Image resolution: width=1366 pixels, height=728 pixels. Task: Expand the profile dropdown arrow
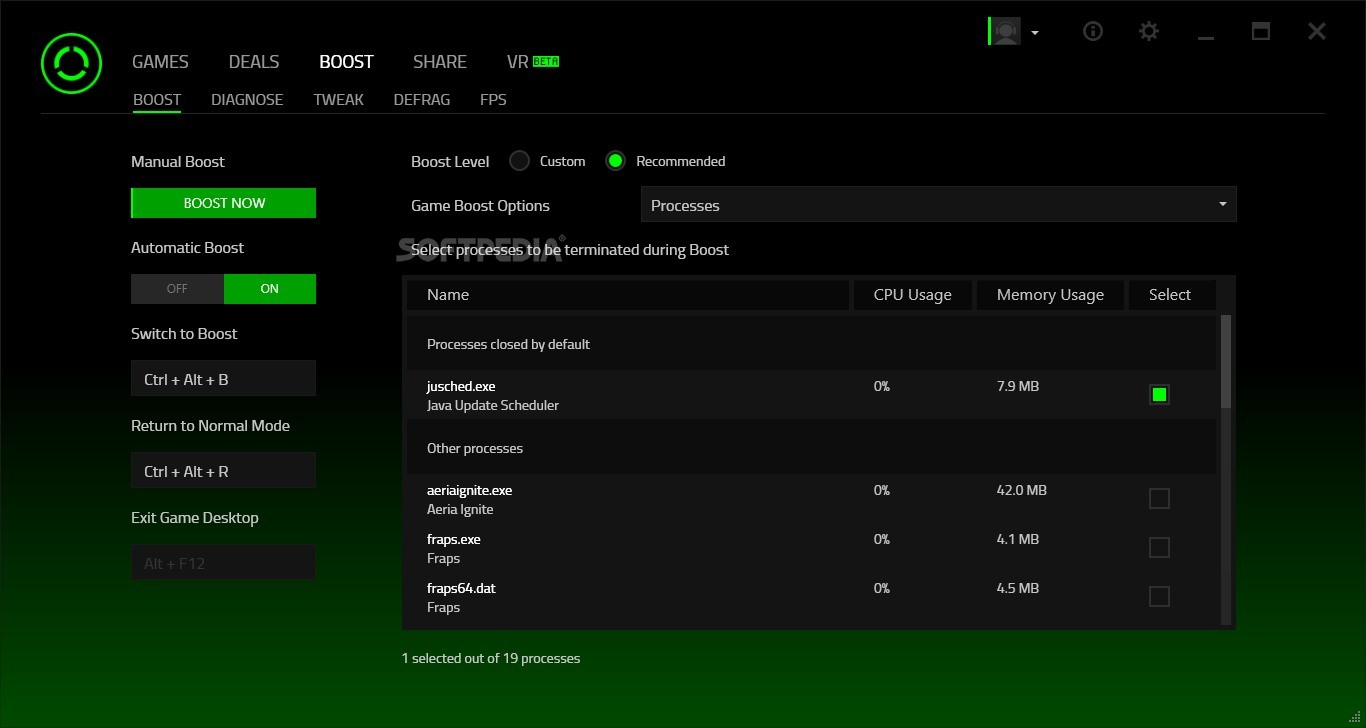tap(1035, 33)
